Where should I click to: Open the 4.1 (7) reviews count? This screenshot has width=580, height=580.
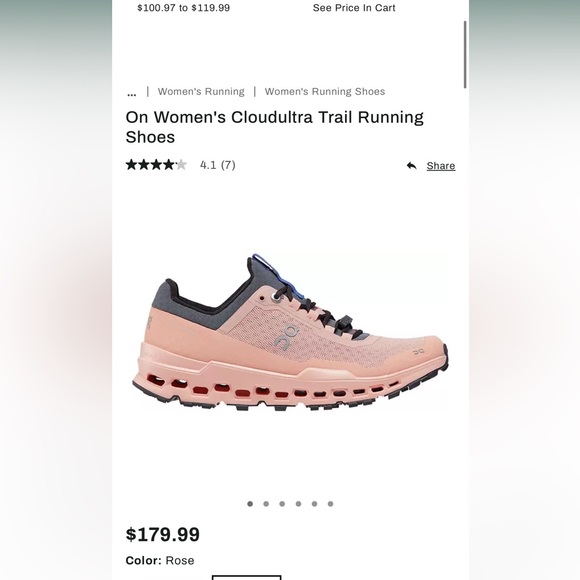218,165
